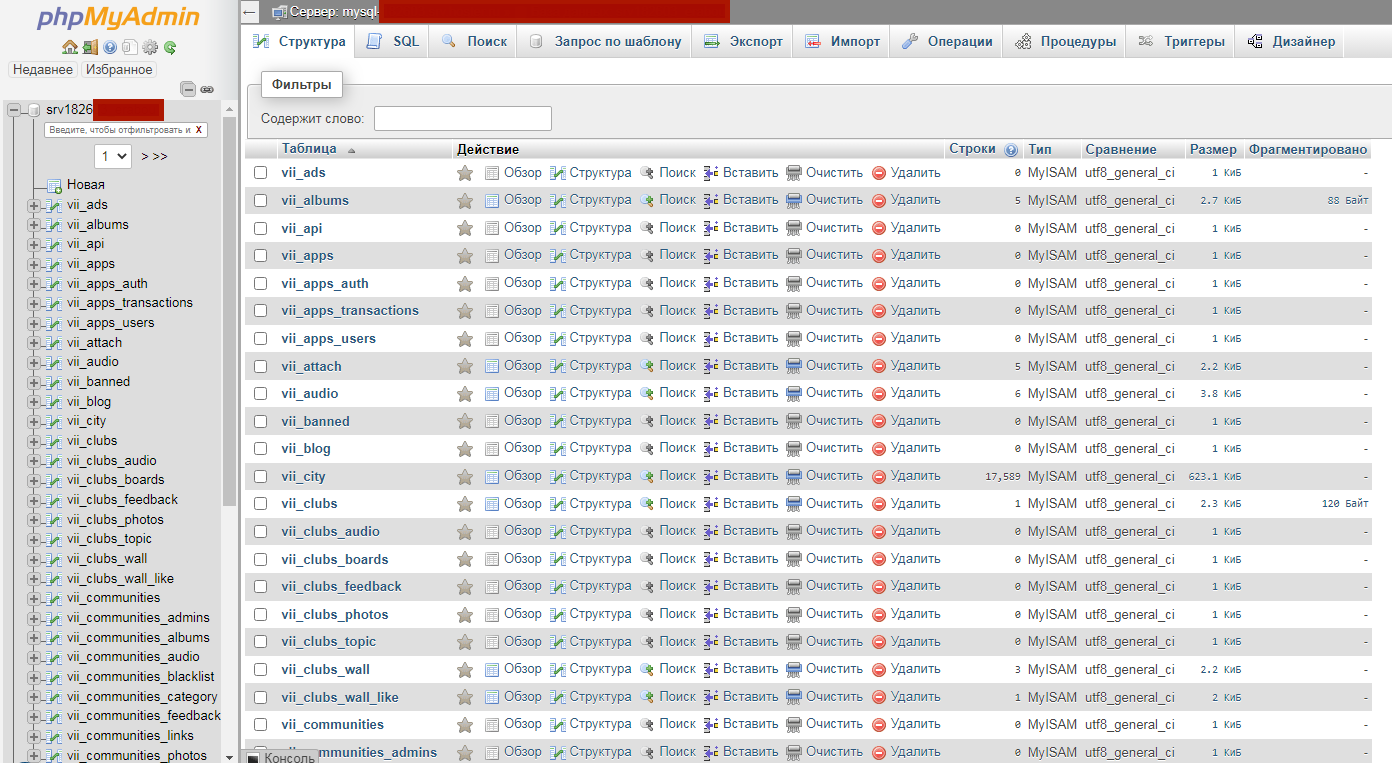
Task: Expand the vii_communities_links tree node
Action: [x=34, y=736]
